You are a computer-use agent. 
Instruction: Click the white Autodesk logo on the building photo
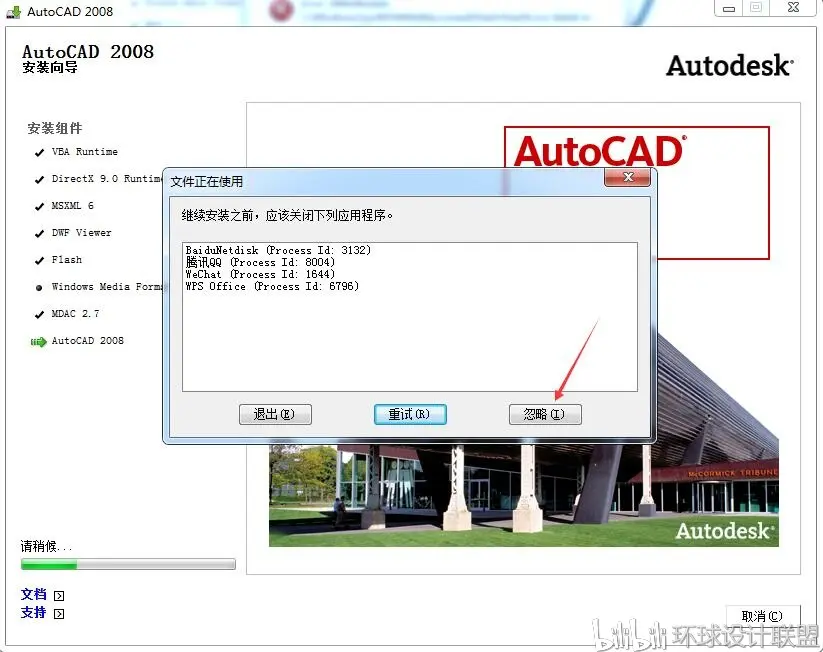724,531
